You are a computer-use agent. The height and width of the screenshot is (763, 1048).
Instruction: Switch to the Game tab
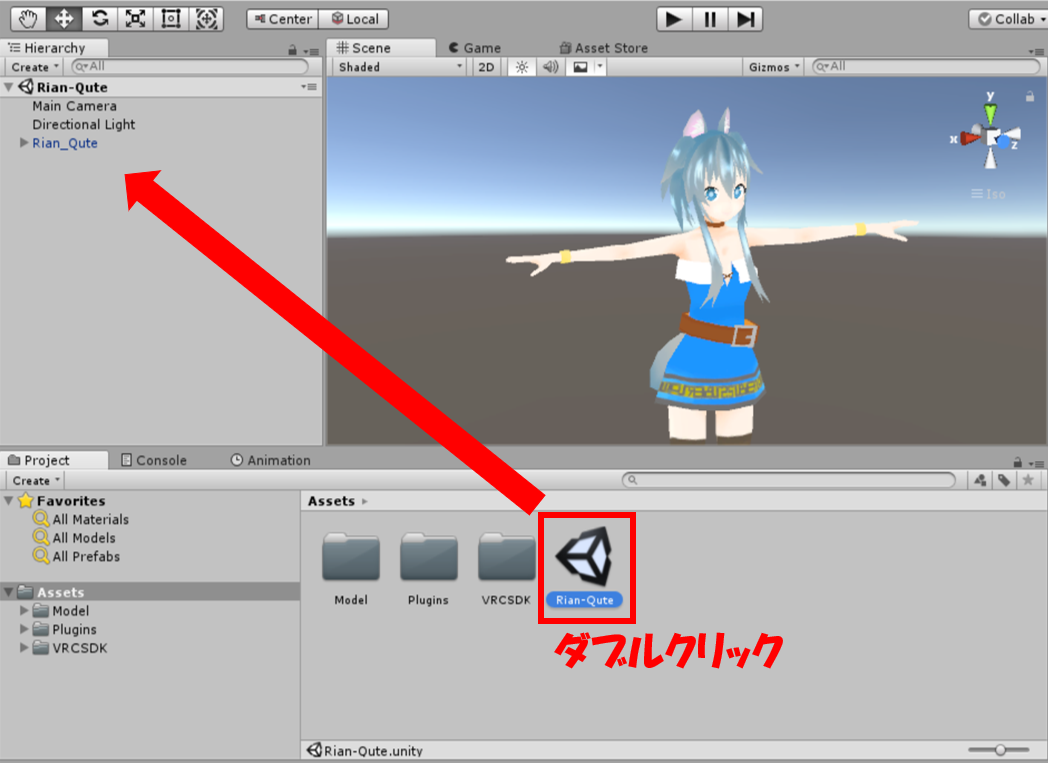(474, 48)
